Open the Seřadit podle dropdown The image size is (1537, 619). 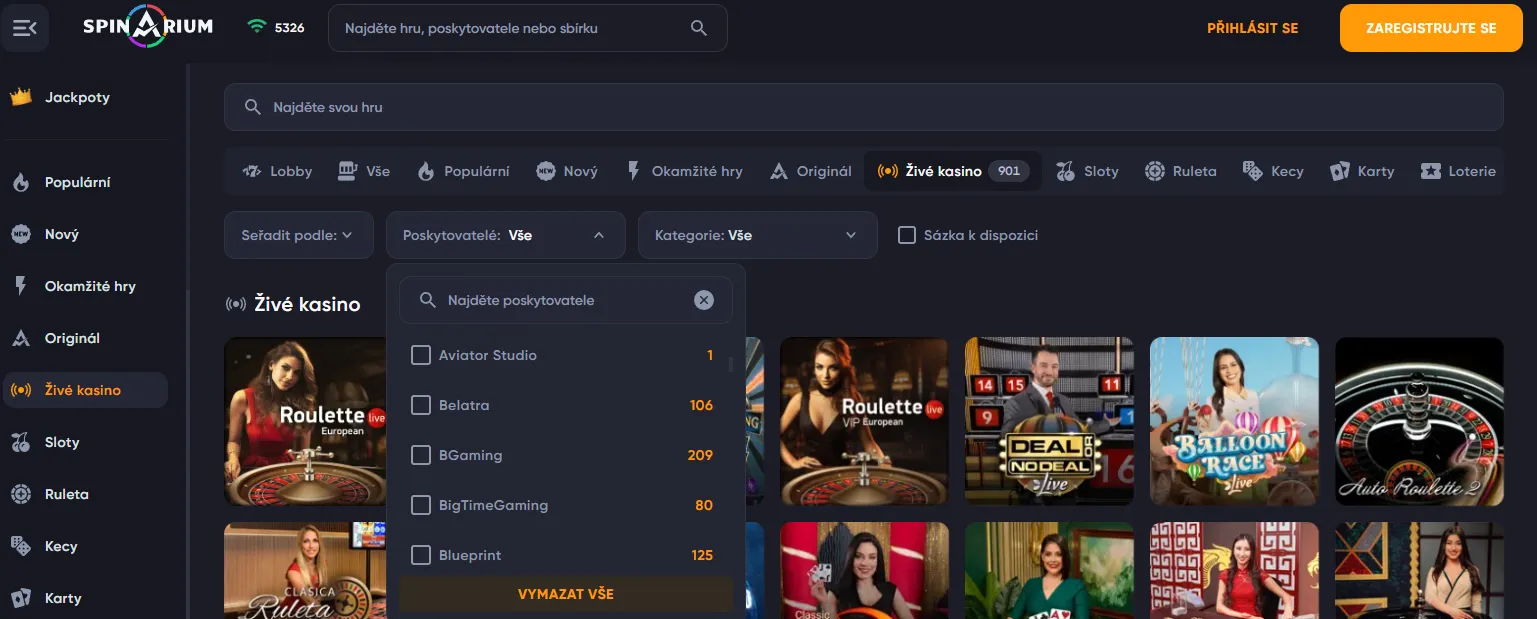pyautogui.click(x=298, y=236)
